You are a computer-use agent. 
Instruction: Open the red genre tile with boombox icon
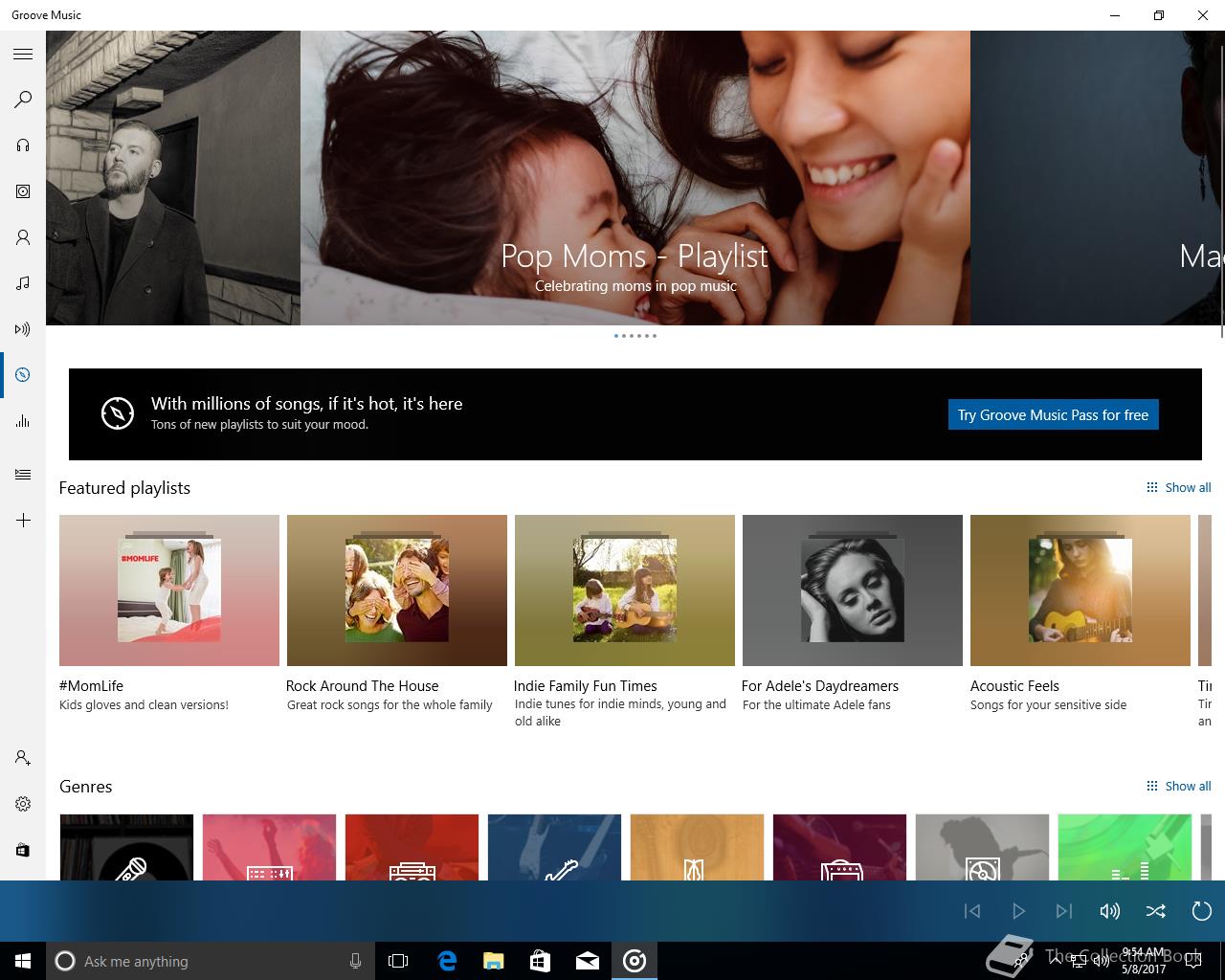[x=412, y=847]
